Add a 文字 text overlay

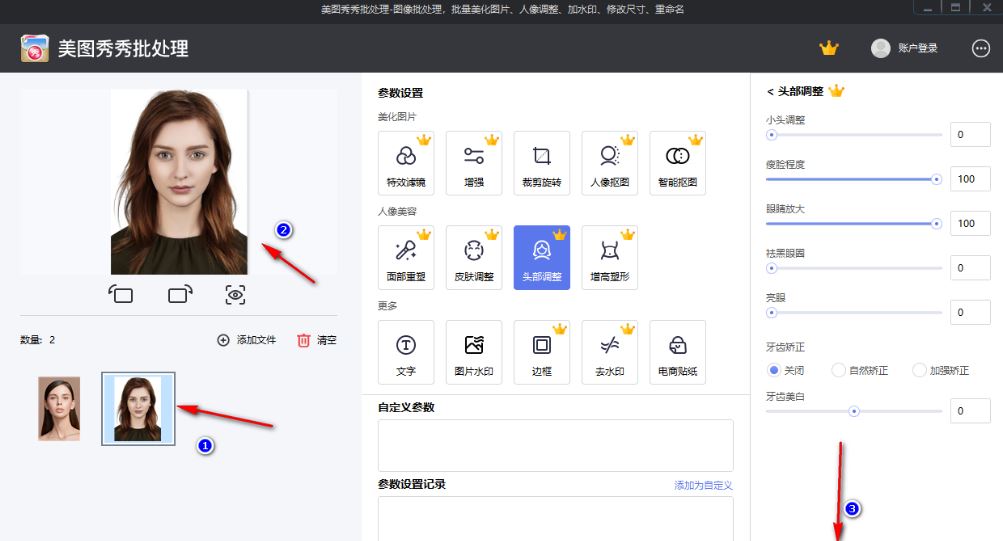click(406, 352)
